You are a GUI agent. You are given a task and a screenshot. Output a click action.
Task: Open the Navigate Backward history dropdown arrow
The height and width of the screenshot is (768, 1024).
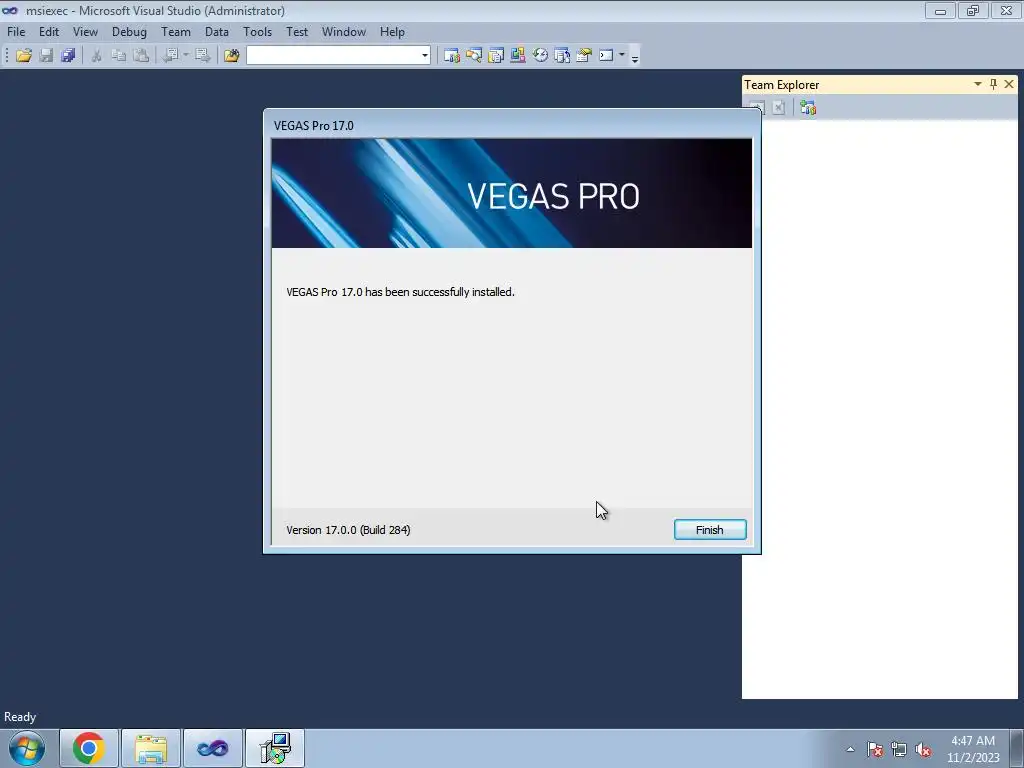pos(186,56)
